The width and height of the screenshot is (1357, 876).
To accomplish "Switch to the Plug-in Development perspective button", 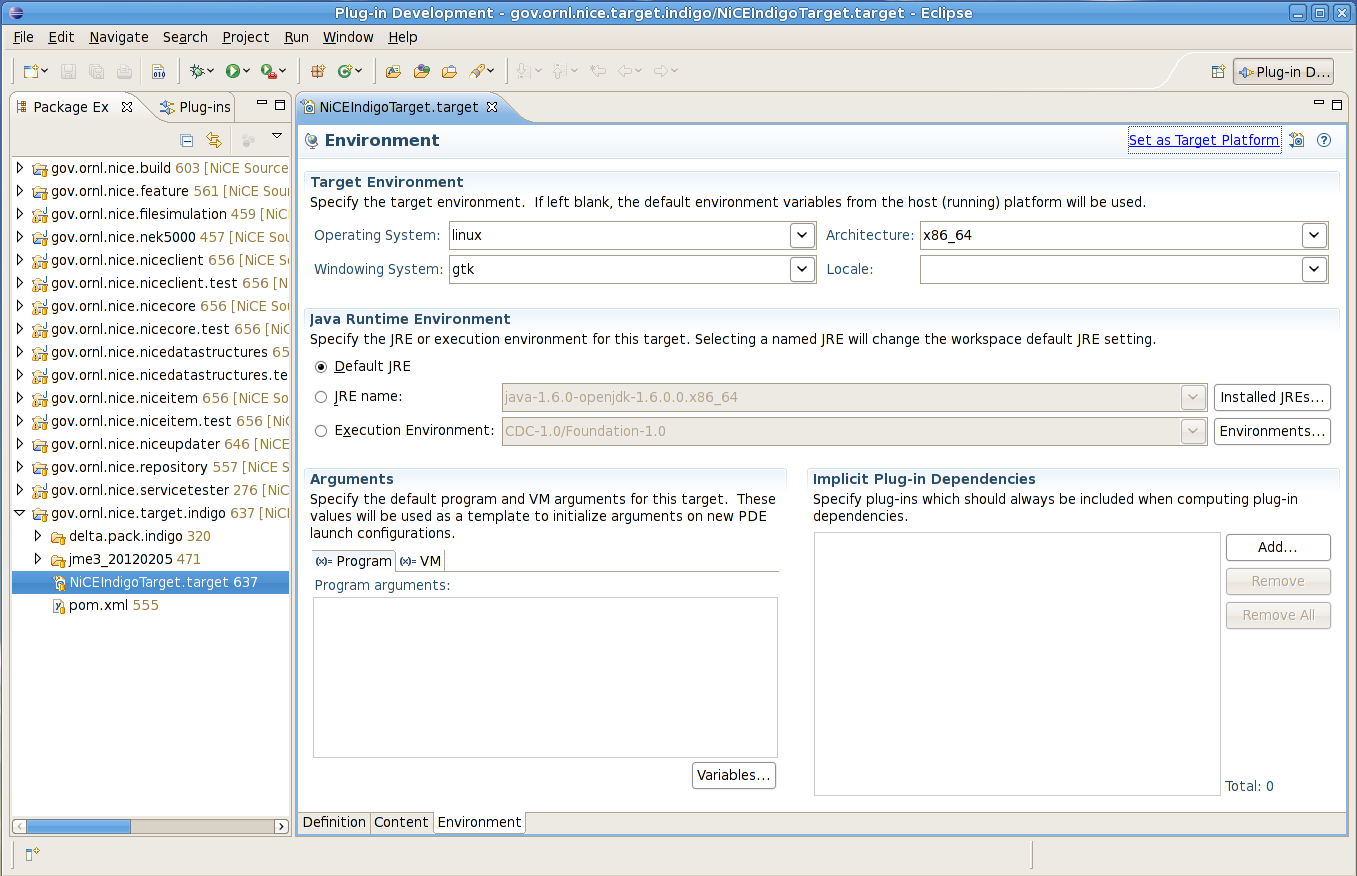I will click(1284, 72).
